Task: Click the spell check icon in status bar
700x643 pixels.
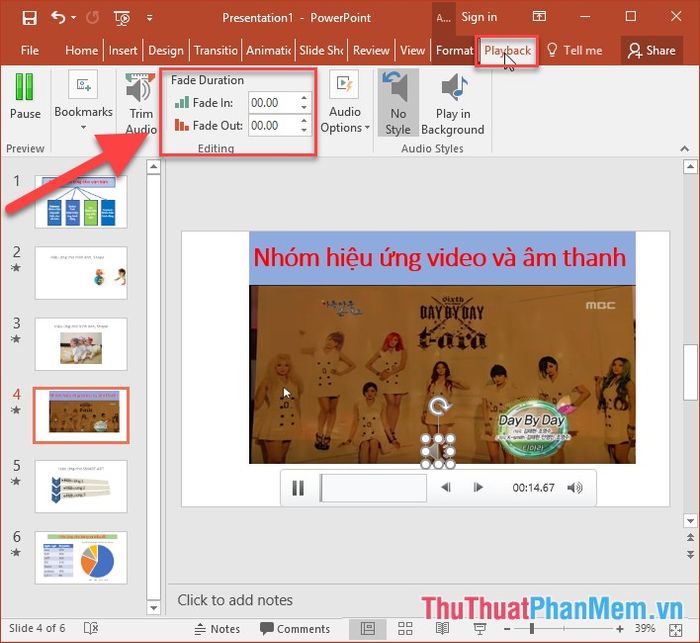Action: click(91, 628)
